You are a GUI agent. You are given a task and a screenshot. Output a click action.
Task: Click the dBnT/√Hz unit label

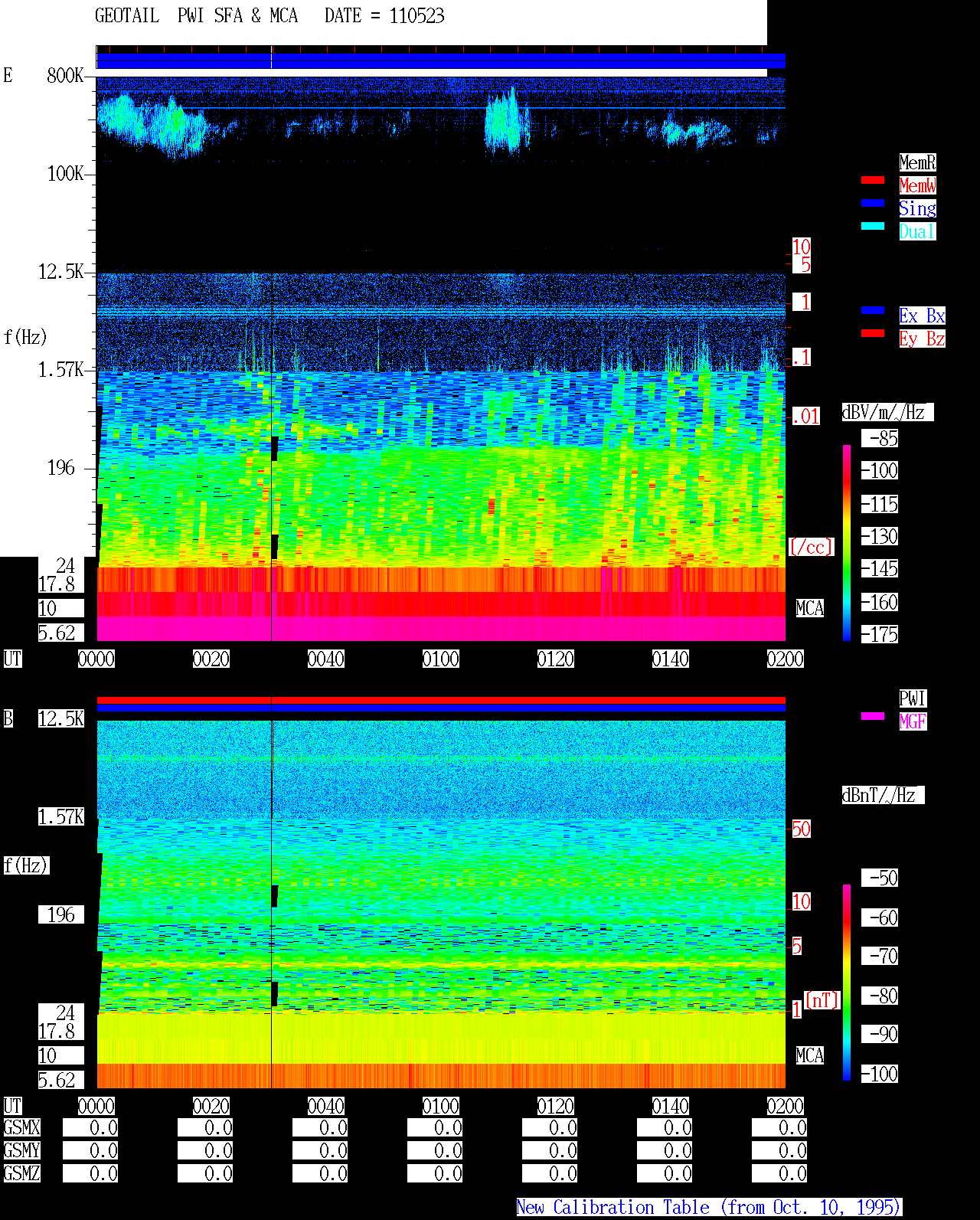883,795
